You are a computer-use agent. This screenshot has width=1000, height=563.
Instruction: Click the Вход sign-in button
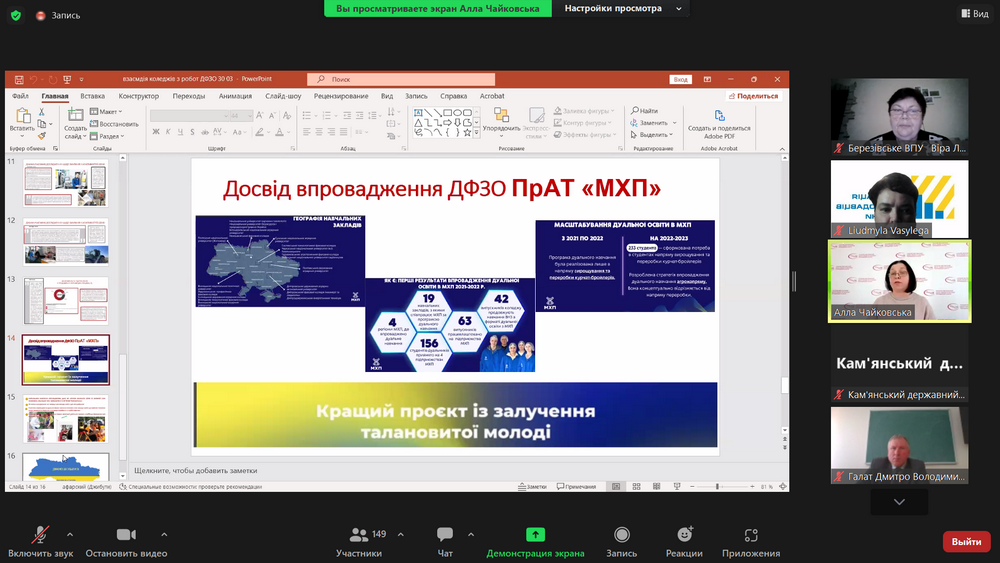[x=680, y=80]
